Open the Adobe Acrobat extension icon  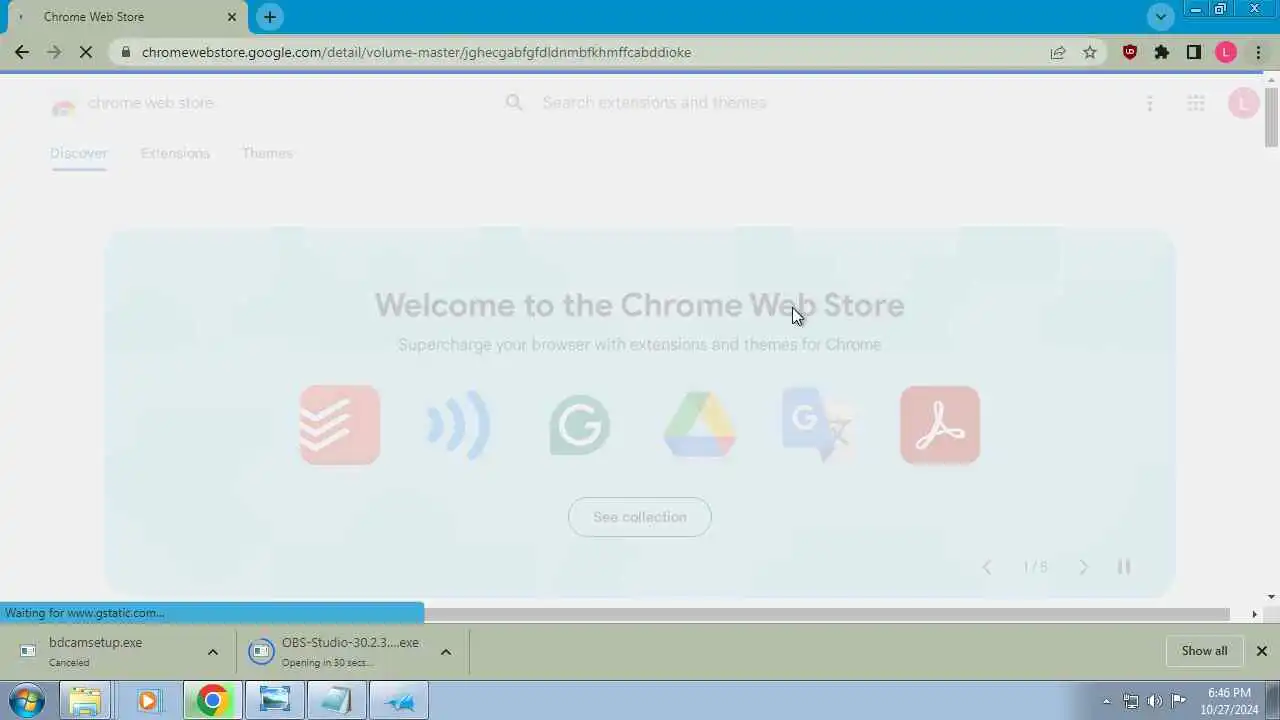(x=940, y=425)
